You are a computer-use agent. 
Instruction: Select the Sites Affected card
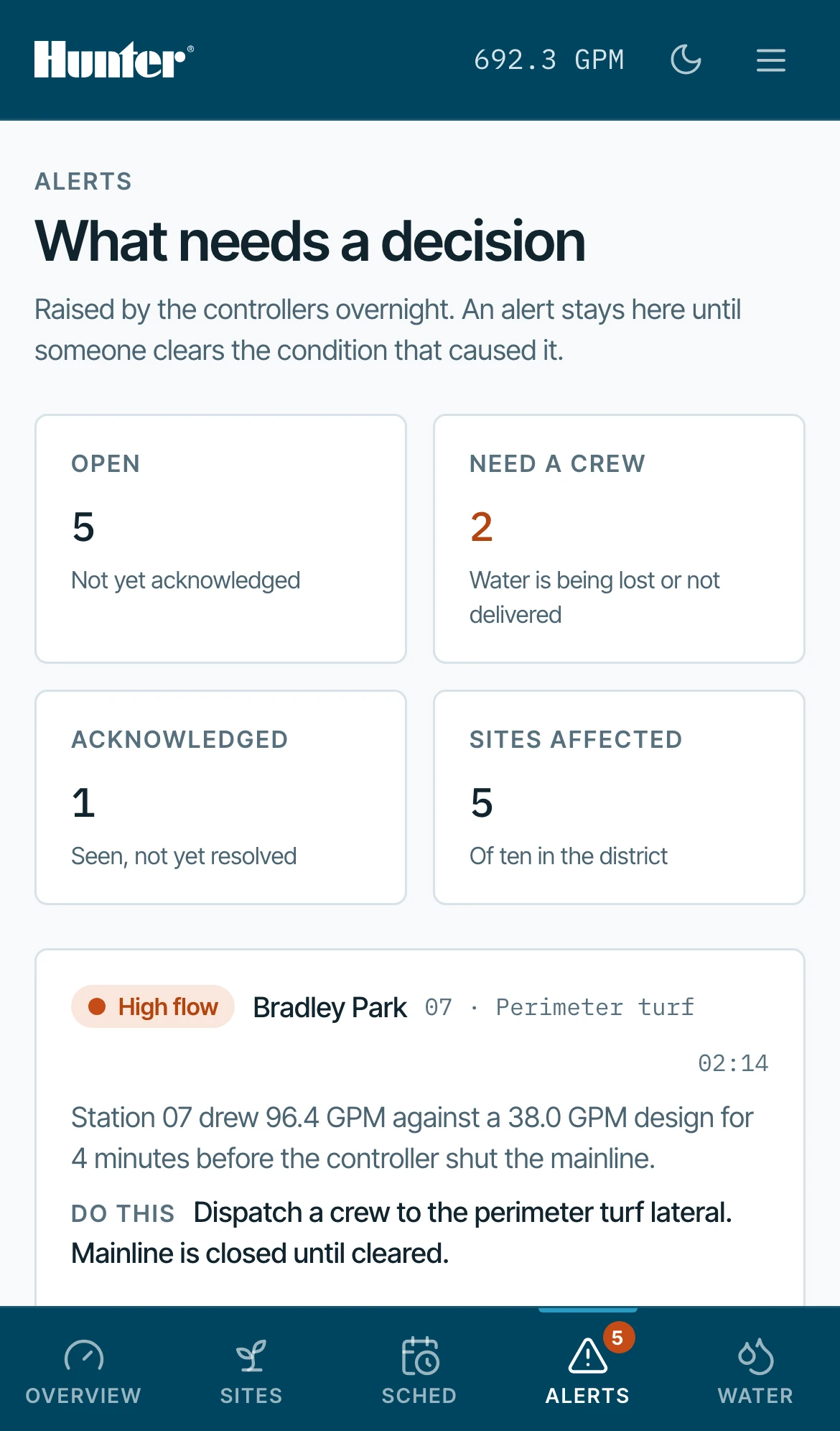(x=619, y=797)
